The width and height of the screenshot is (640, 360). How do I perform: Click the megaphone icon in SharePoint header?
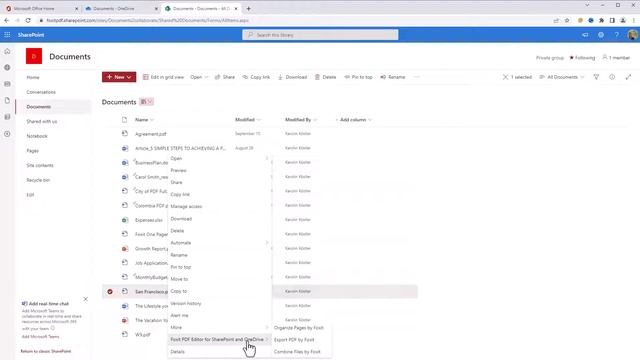coord(585,35)
